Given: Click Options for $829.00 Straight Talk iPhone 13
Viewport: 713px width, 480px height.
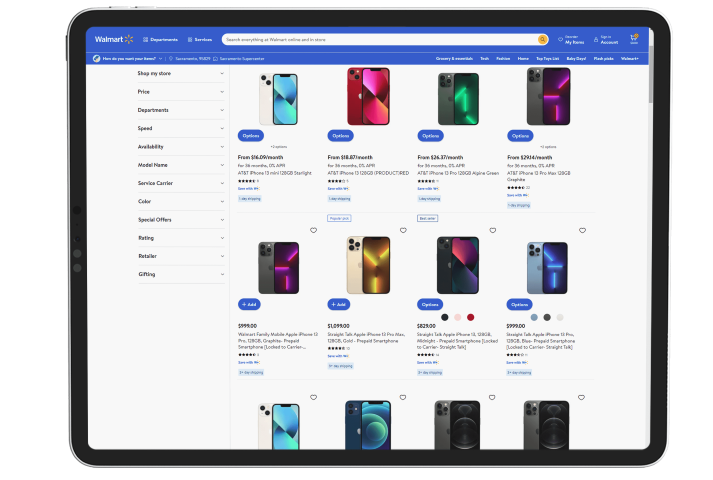Looking at the screenshot, I should [430, 304].
